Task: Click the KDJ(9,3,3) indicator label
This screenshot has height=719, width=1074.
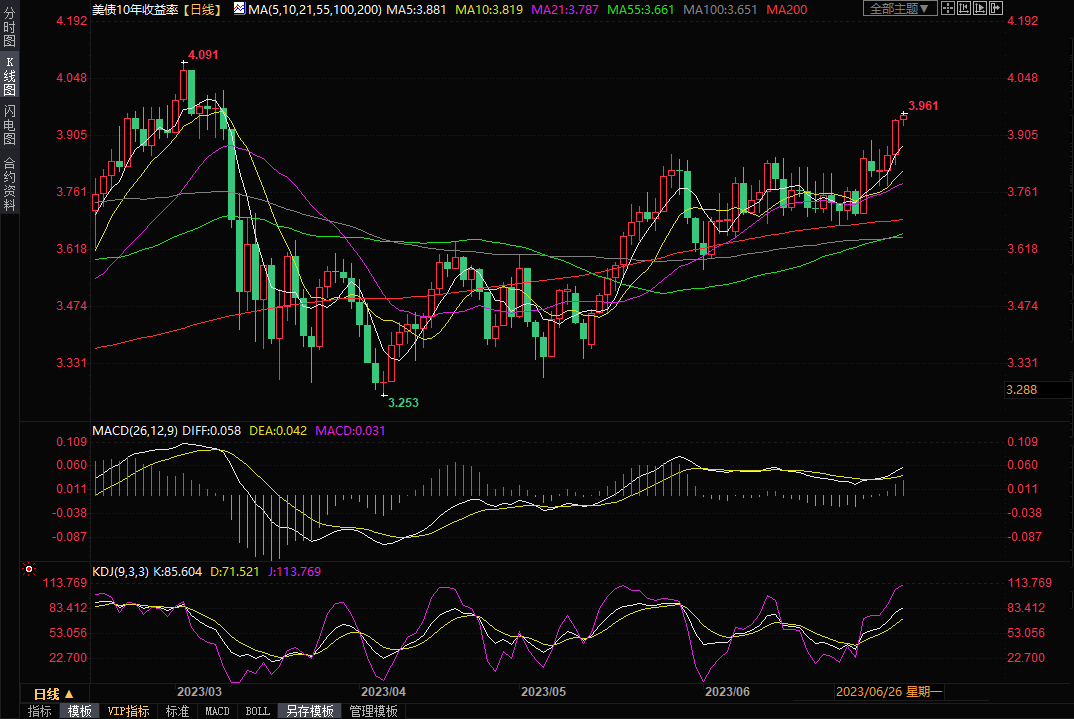Action: (119, 572)
